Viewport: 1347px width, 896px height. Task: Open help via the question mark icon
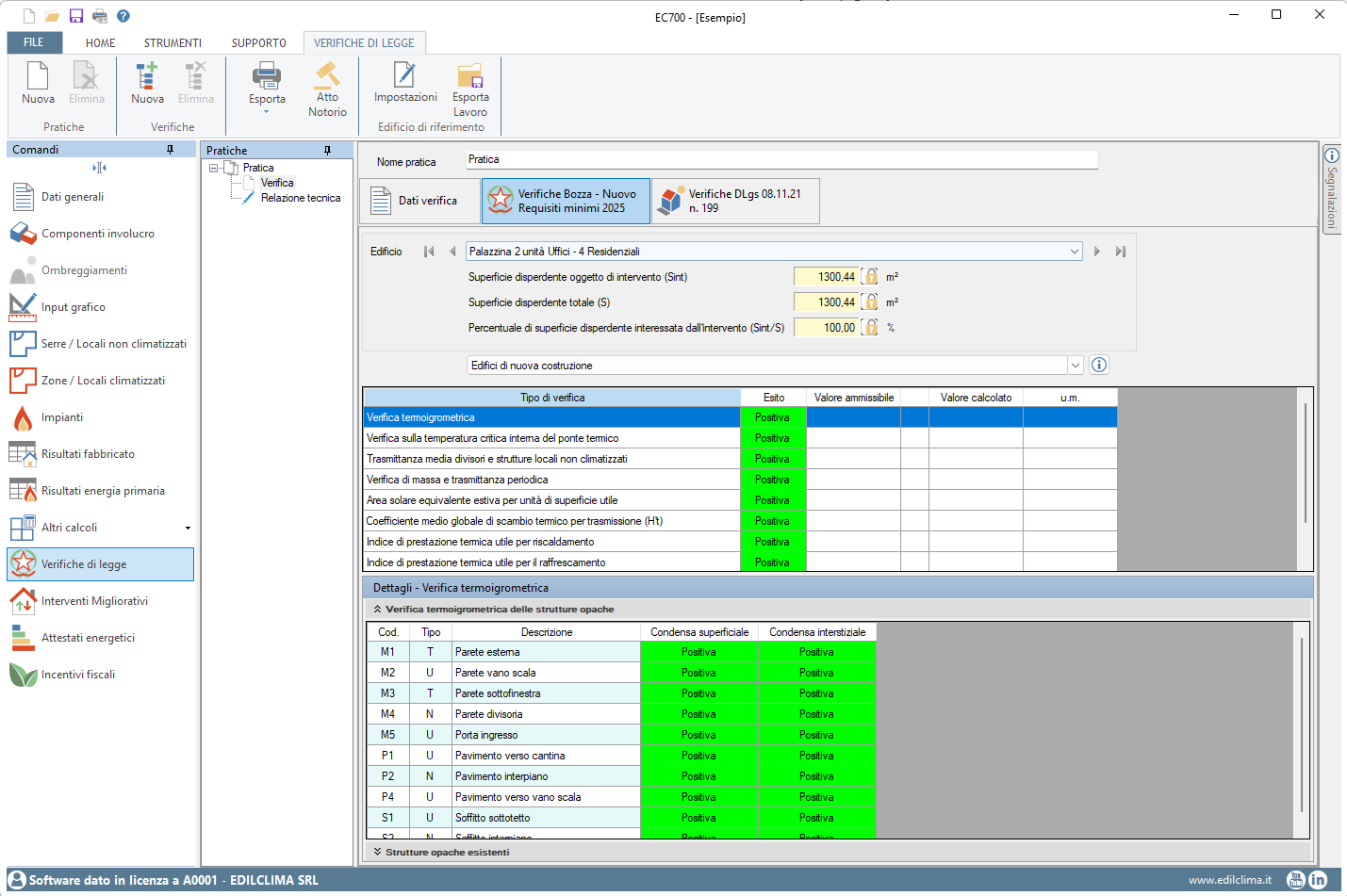123,16
